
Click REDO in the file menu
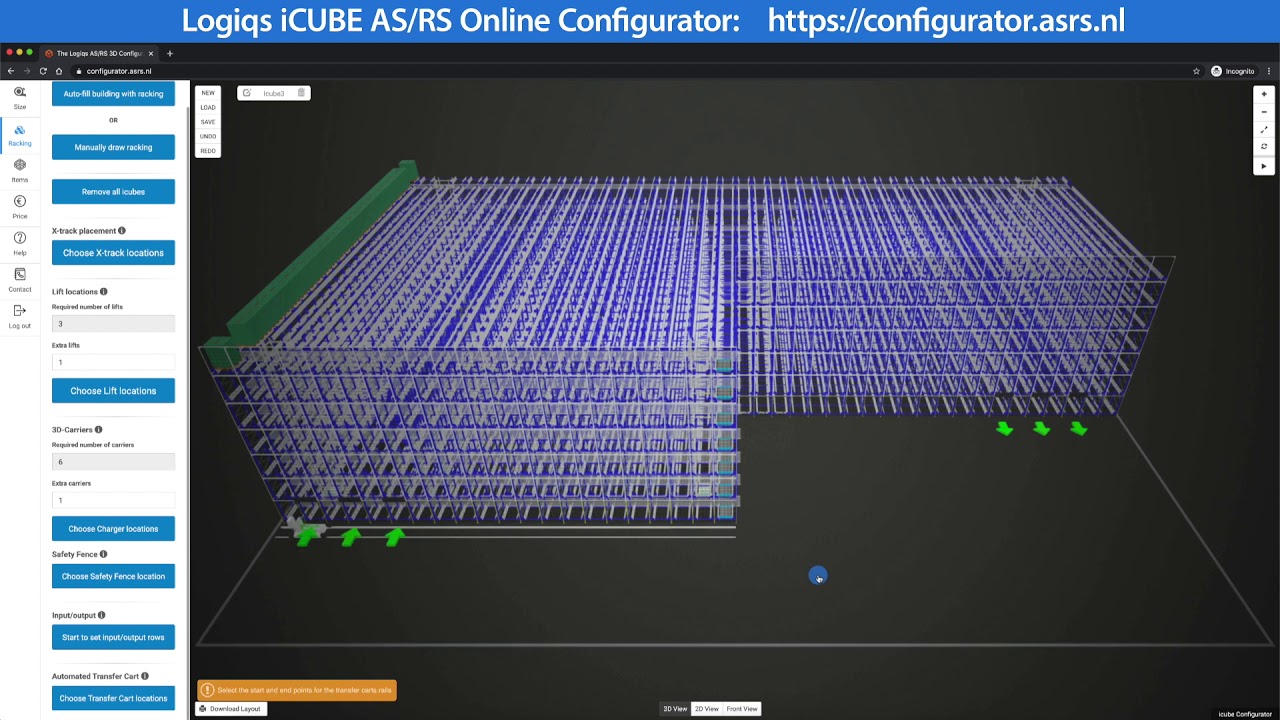point(208,151)
